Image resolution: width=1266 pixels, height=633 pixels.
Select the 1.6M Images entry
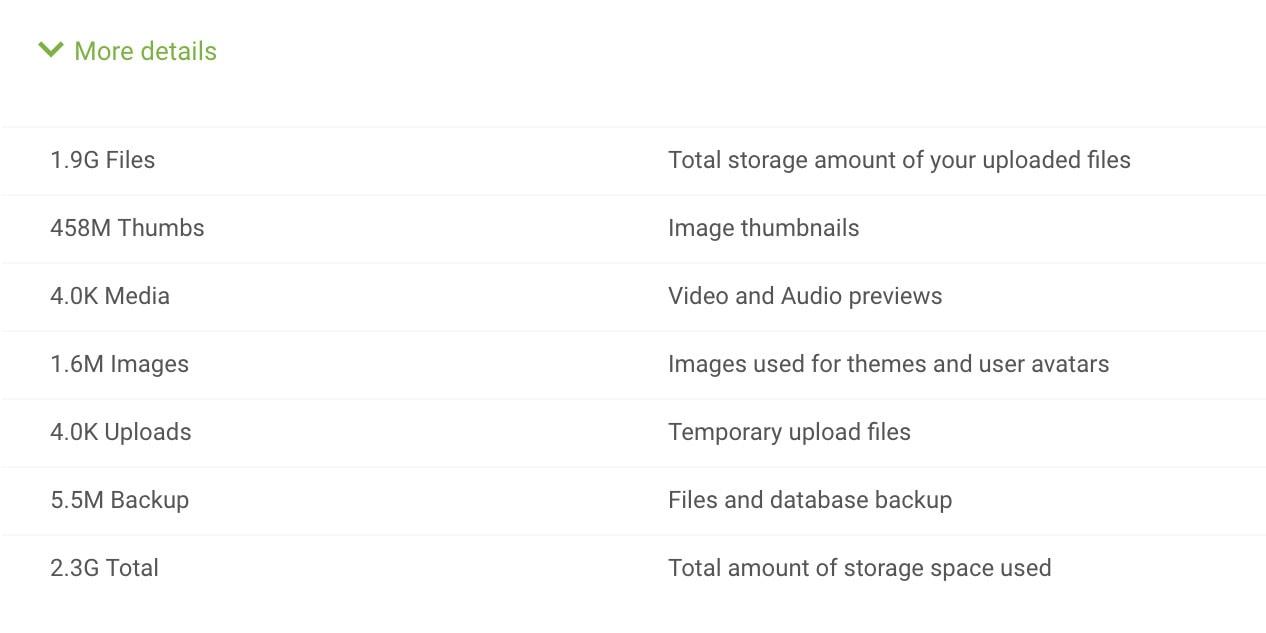click(x=119, y=364)
